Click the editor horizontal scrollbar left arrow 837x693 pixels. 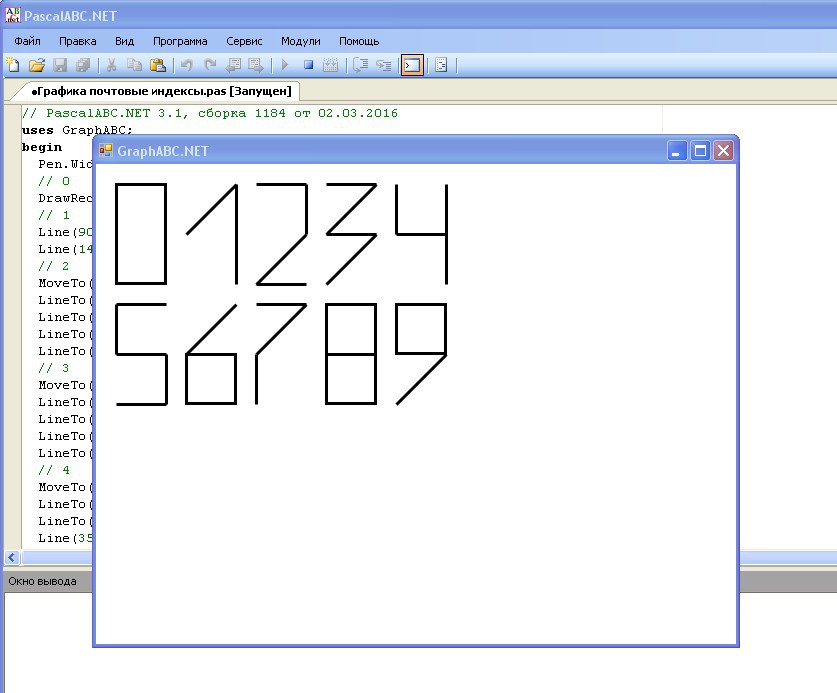tap(12, 557)
